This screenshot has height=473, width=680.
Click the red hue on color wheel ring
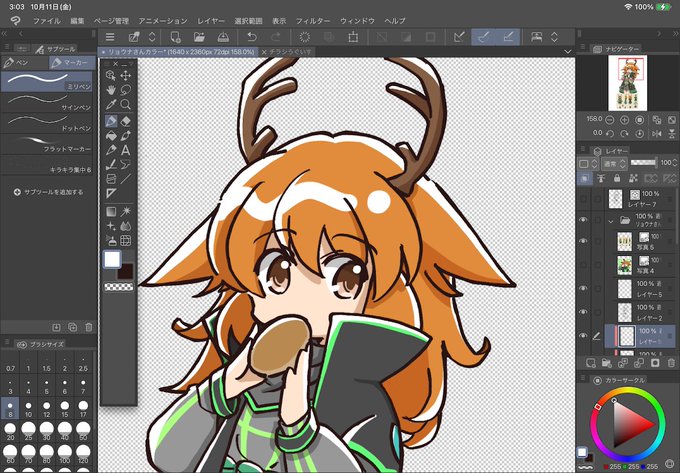point(597,407)
